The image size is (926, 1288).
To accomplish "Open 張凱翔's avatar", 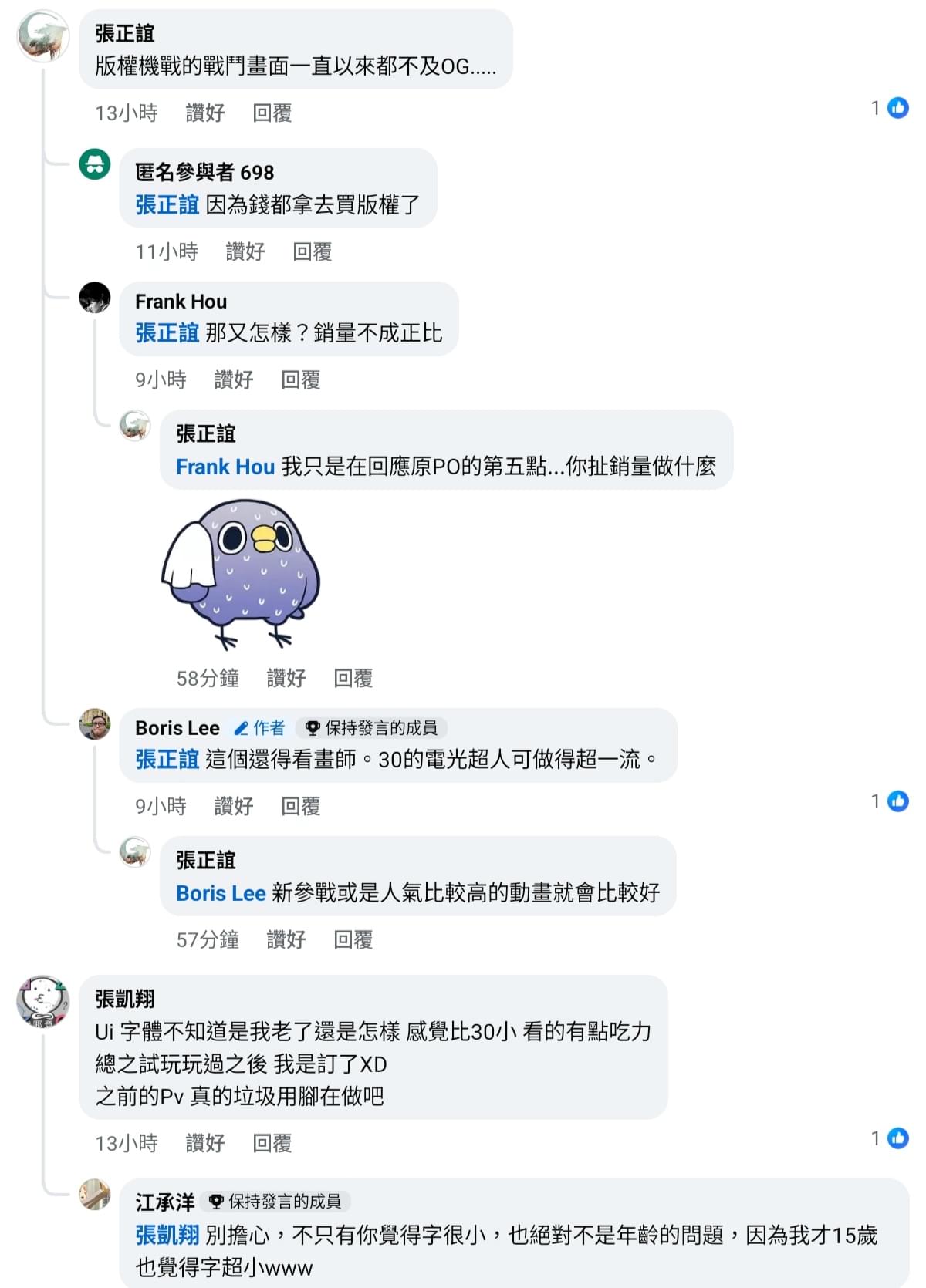I will [x=43, y=1001].
